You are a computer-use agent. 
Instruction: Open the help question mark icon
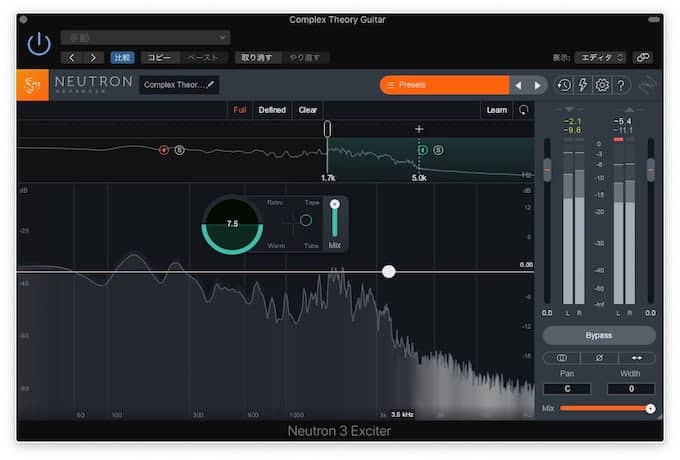(621, 85)
